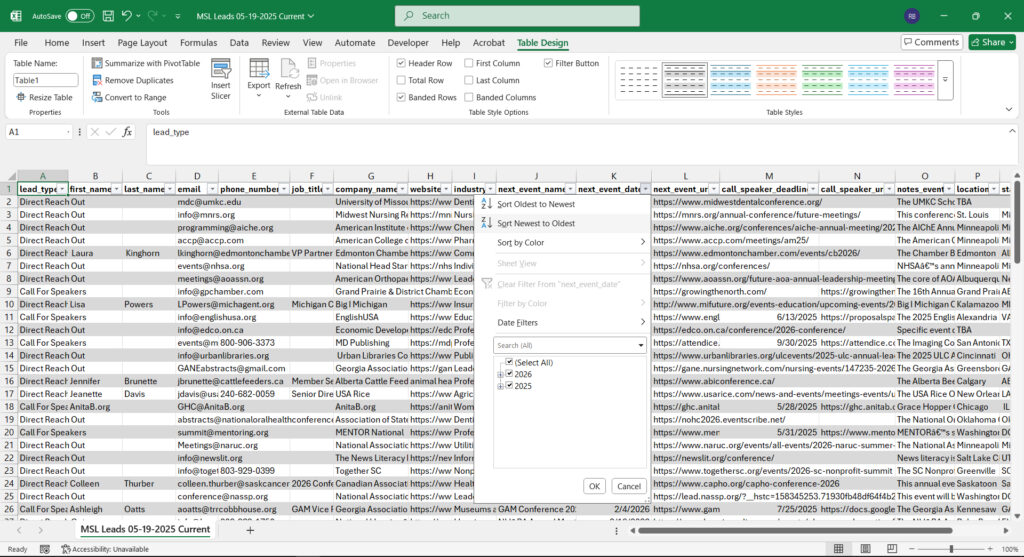Viewport: 1024px width, 557px height.
Task: Click the Save icon in title bar
Action: click(x=108, y=16)
